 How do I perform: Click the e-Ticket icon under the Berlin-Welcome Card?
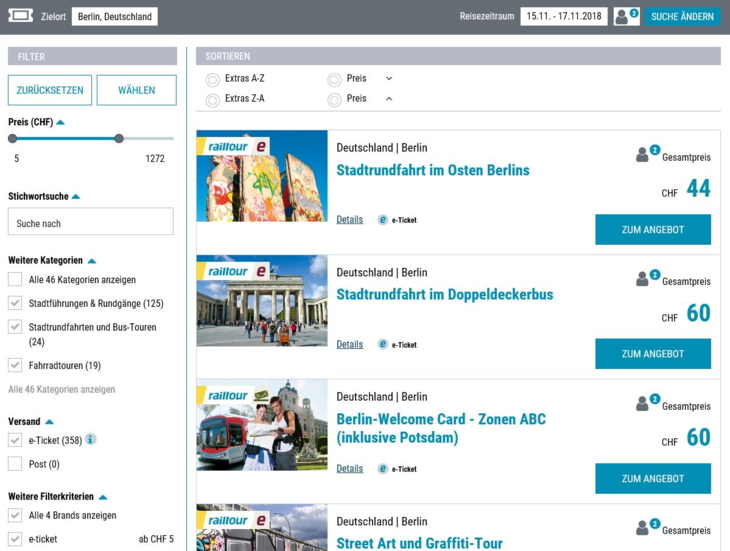pos(382,469)
